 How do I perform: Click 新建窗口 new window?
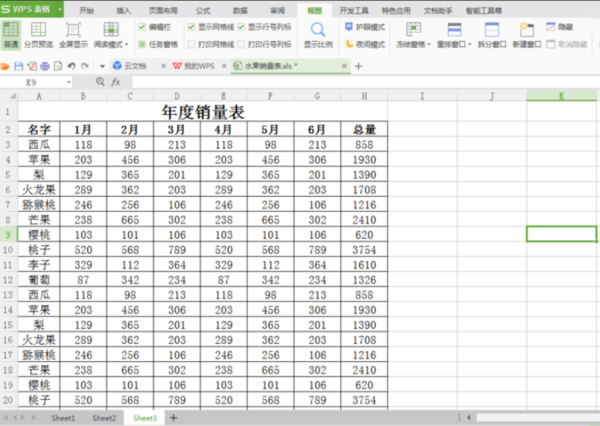pyautogui.click(x=527, y=34)
